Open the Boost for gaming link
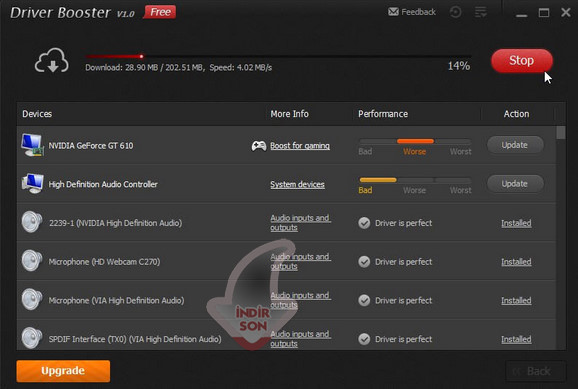 [300, 146]
